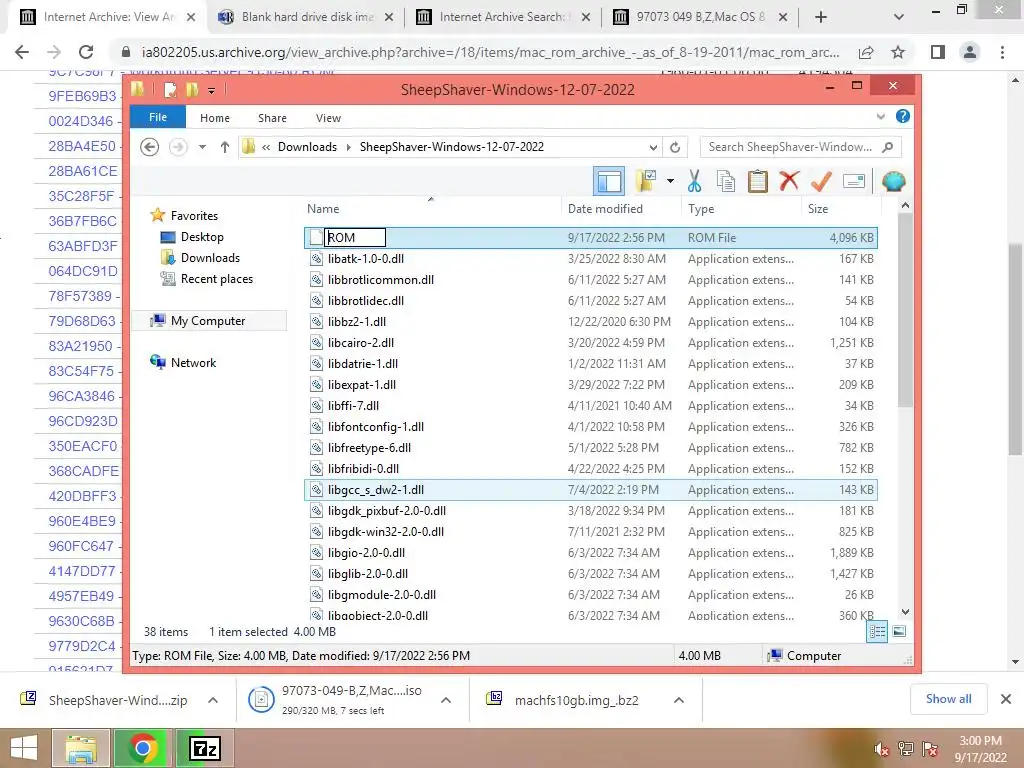
Task: Open the Chrome side panel icon
Action: 938,52
